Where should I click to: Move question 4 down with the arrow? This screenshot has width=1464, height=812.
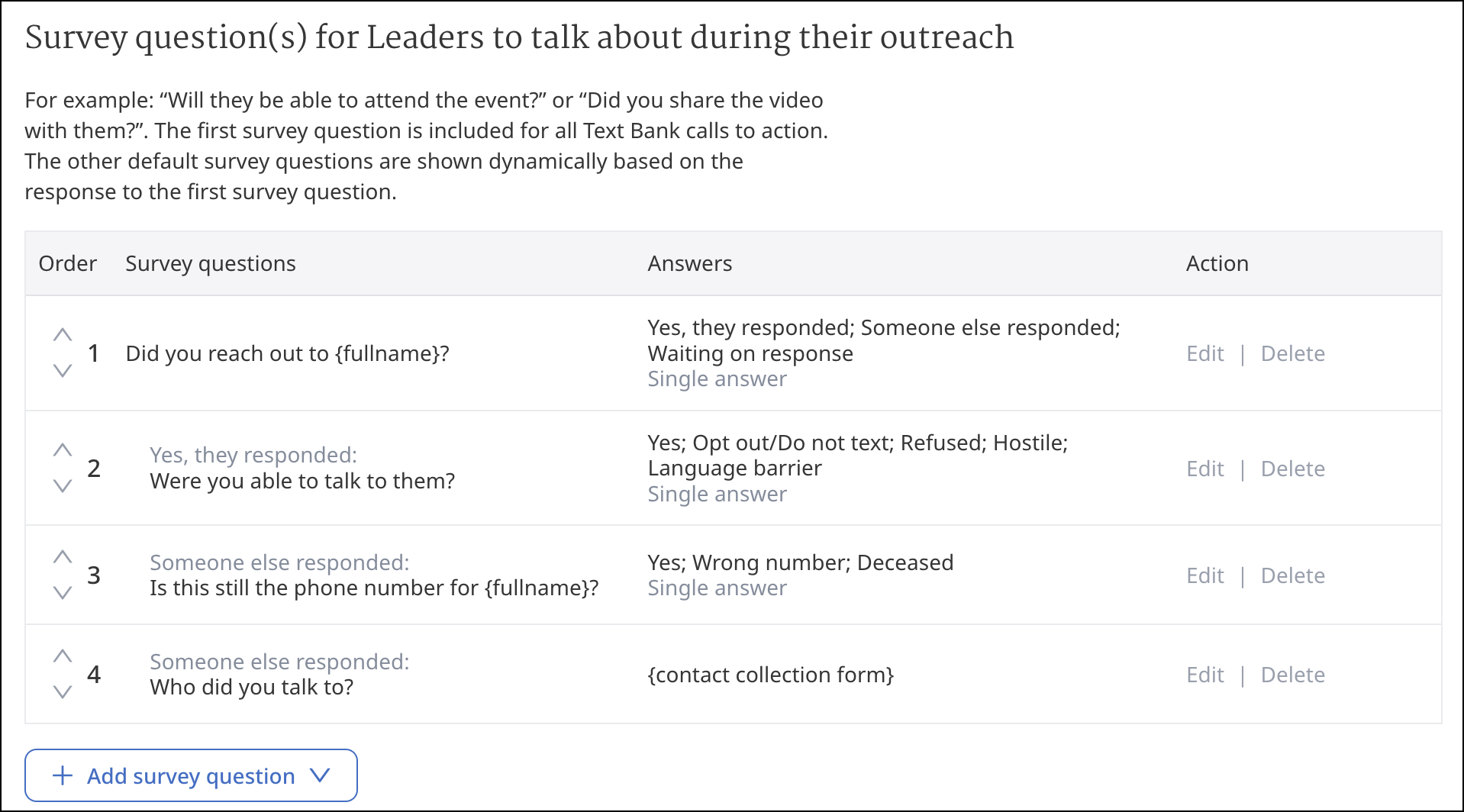tap(63, 692)
